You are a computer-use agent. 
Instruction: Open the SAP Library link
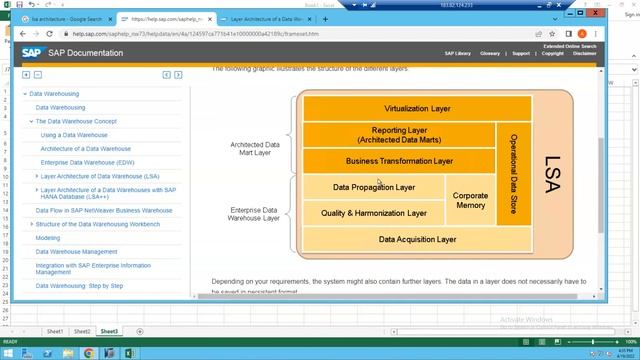pos(458,53)
